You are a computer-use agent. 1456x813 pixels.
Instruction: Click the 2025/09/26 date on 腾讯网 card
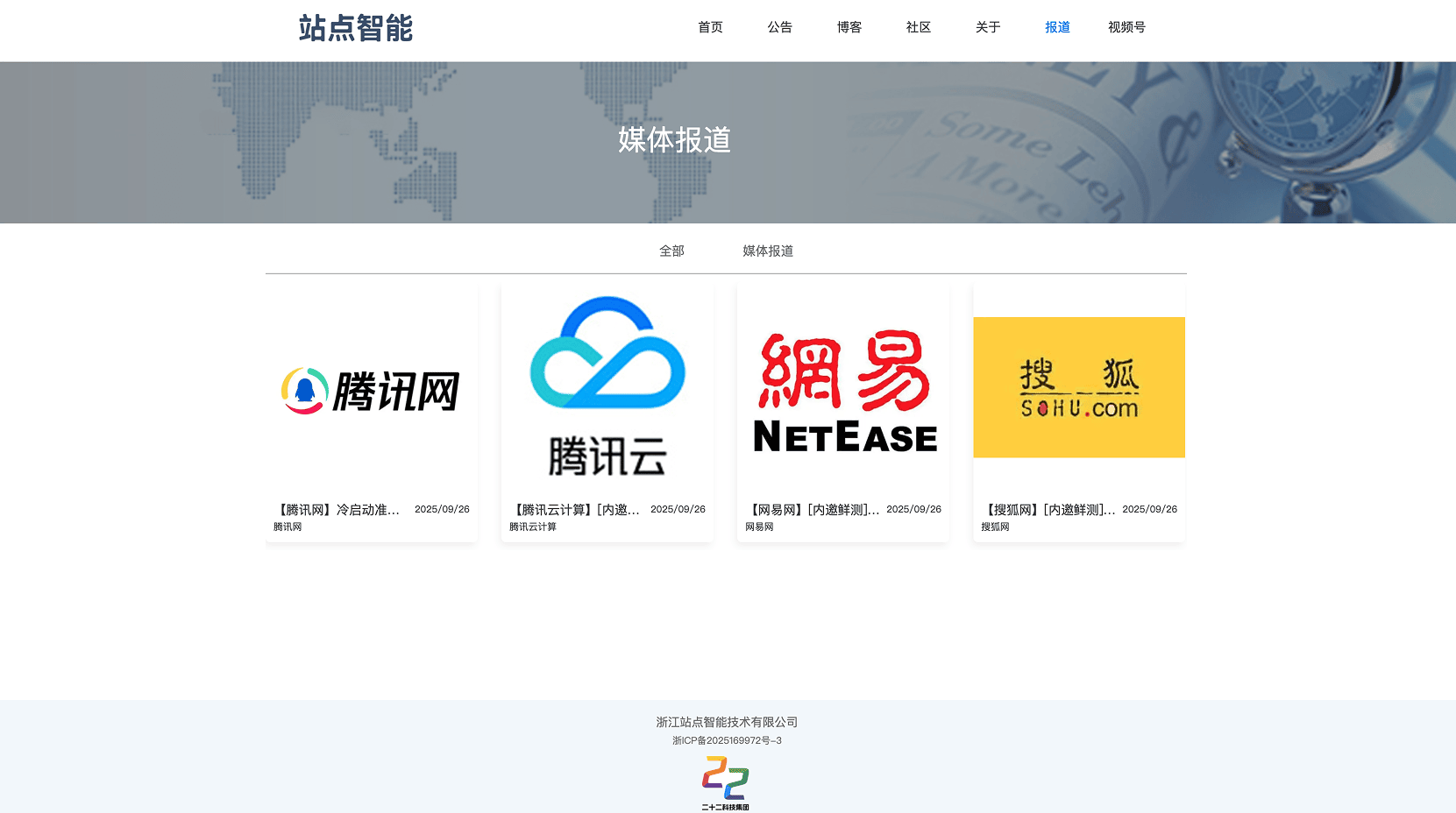[x=442, y=509]
